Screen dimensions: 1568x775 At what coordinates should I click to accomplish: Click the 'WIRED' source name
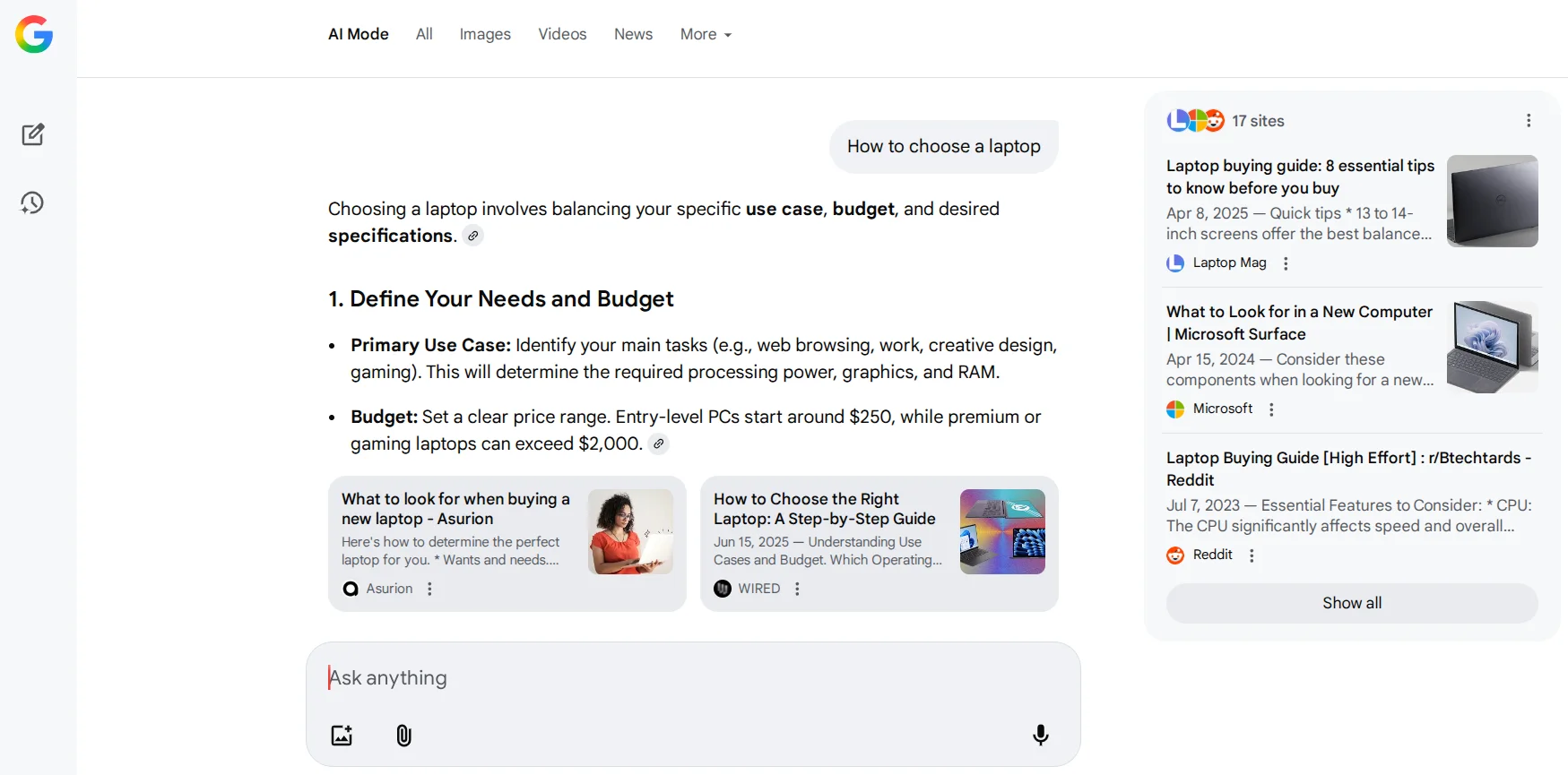(x=758, y=589)
